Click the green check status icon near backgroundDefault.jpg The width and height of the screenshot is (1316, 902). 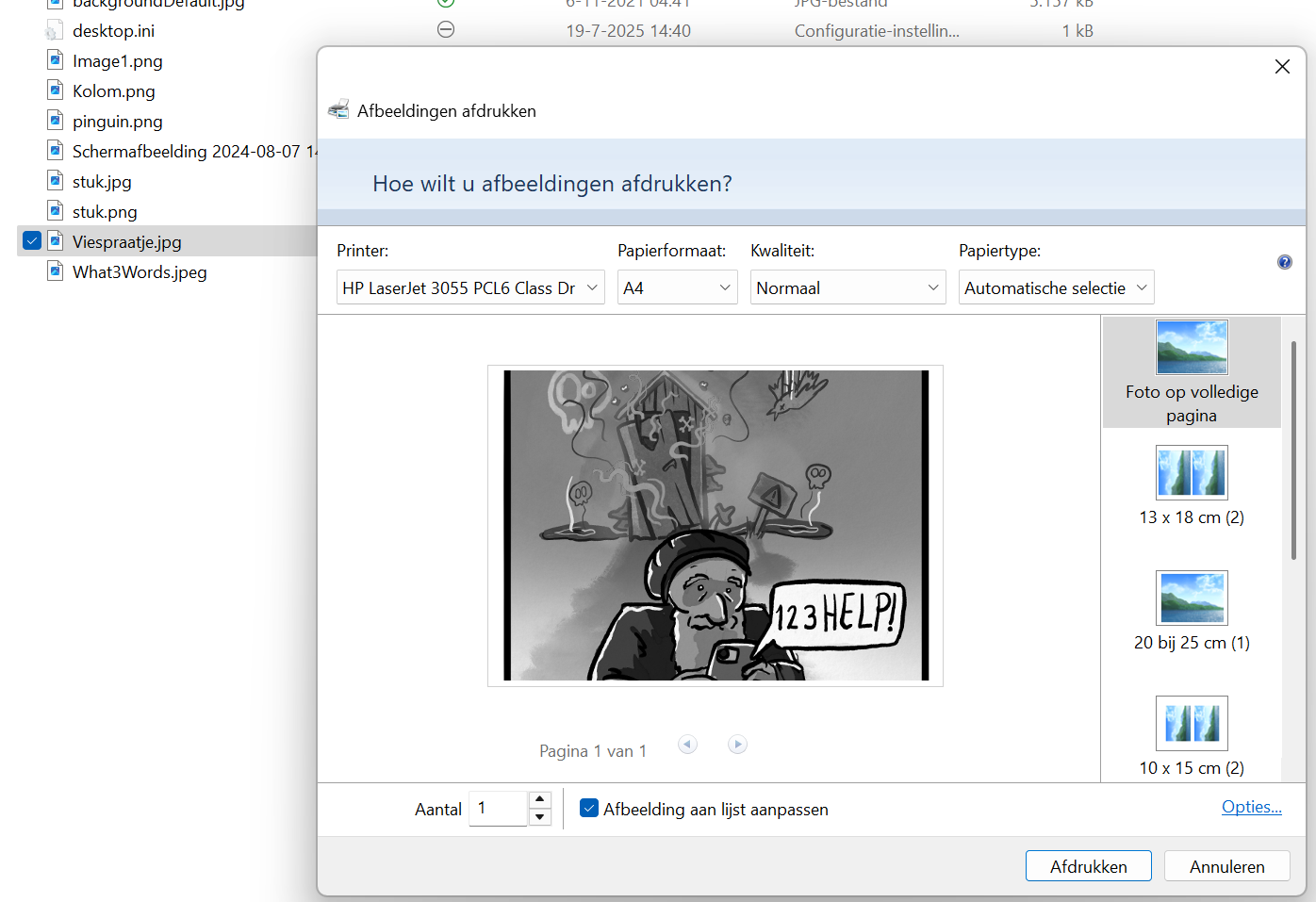point(445,3)
